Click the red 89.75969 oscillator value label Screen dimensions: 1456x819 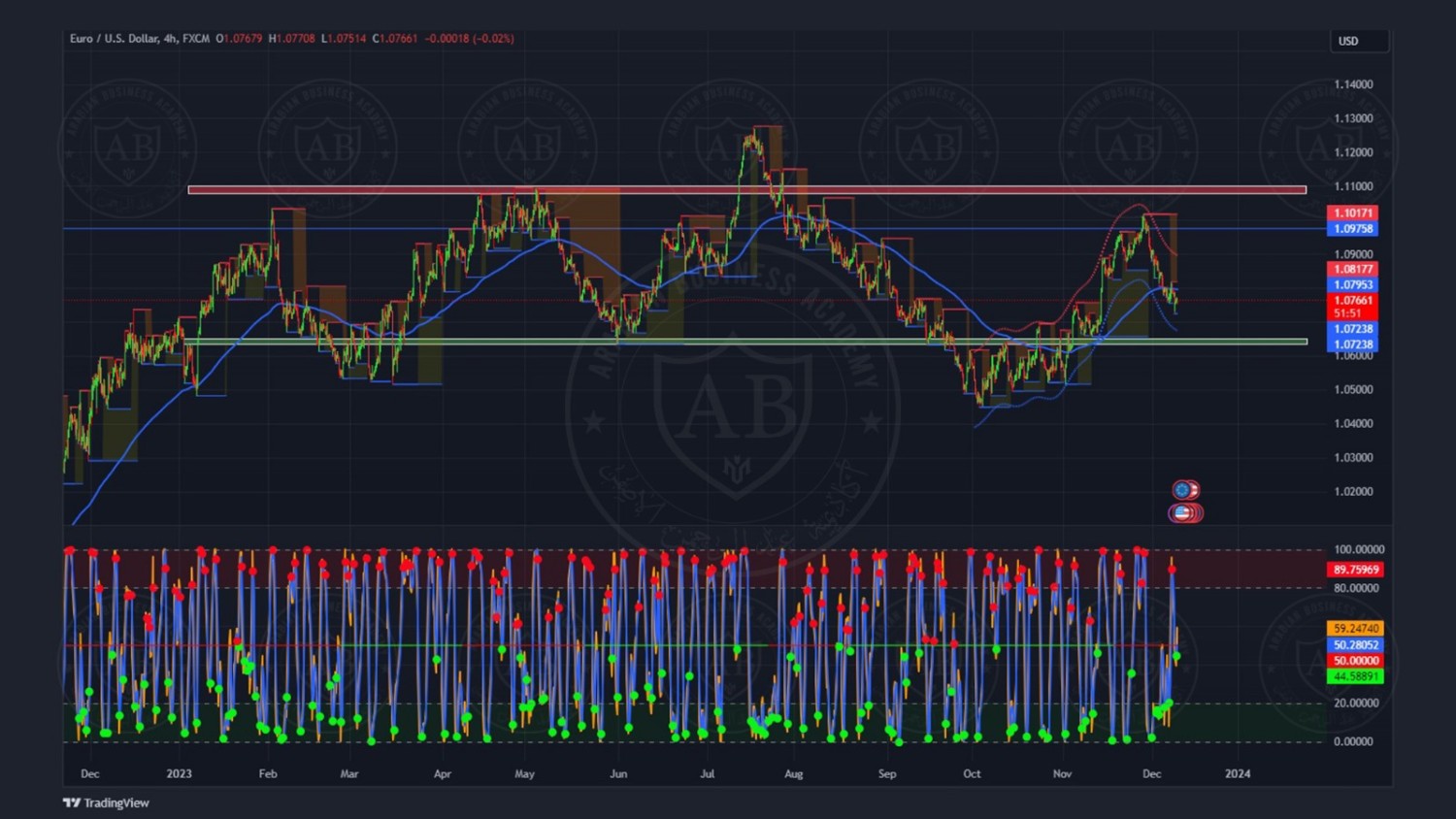tap(1356, 571)
